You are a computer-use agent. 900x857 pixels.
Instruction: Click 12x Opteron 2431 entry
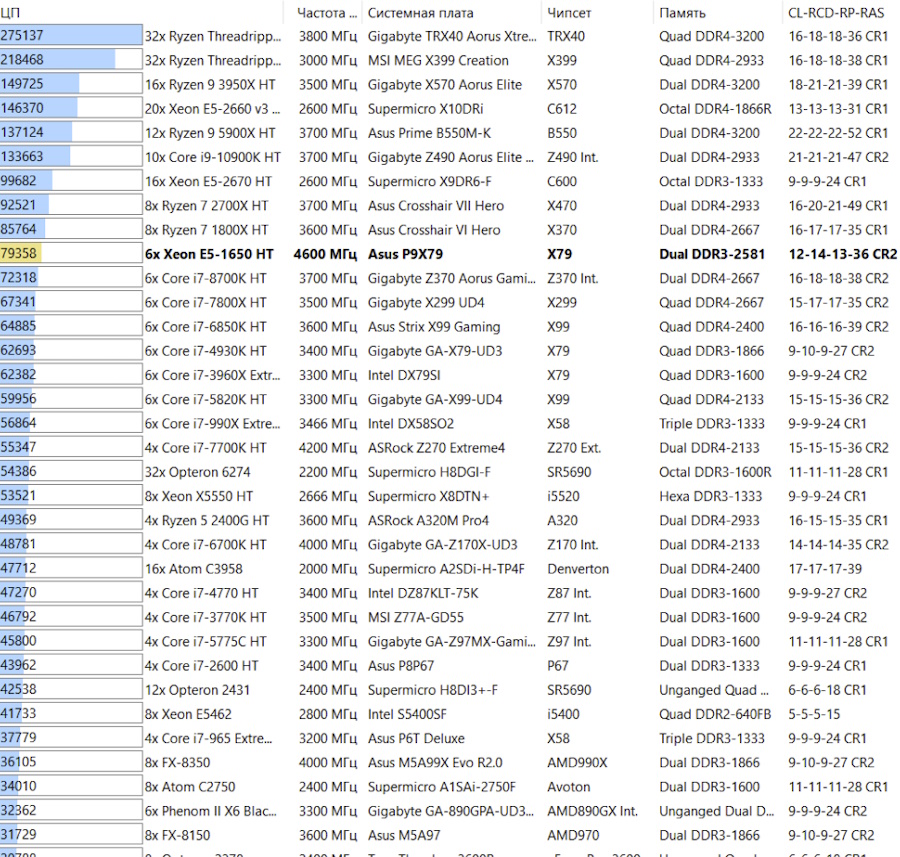coord(197,690)
